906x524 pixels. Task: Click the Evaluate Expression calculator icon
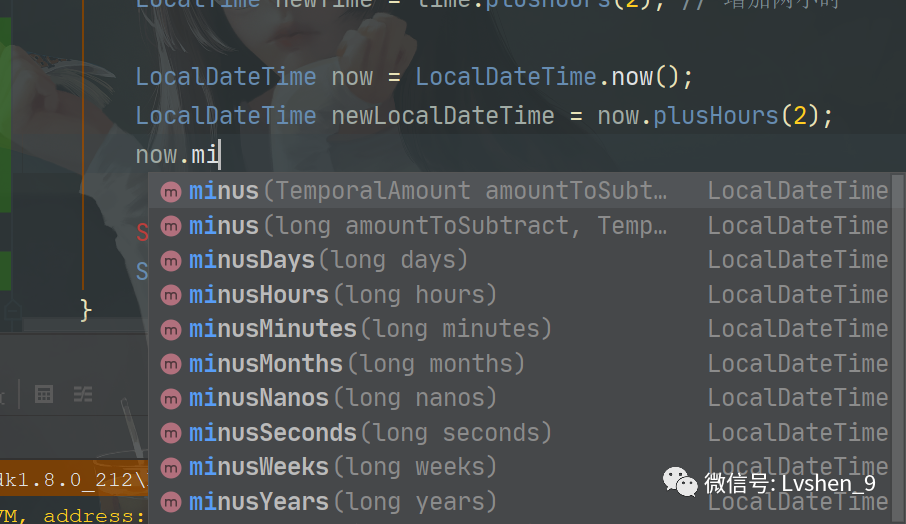[43, 394]
